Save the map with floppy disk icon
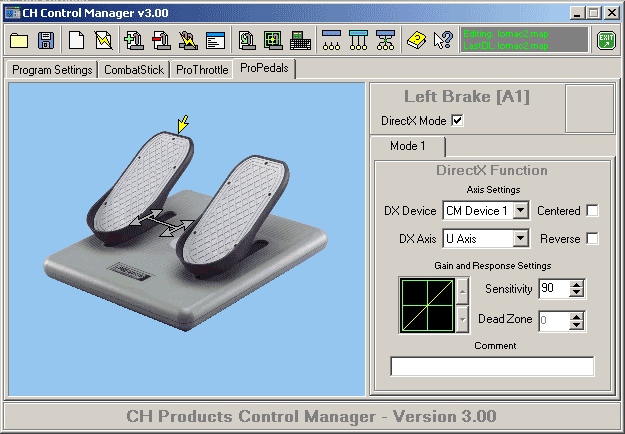The height and width of the screenshot is (434, 625). click(x=46, y=40)
